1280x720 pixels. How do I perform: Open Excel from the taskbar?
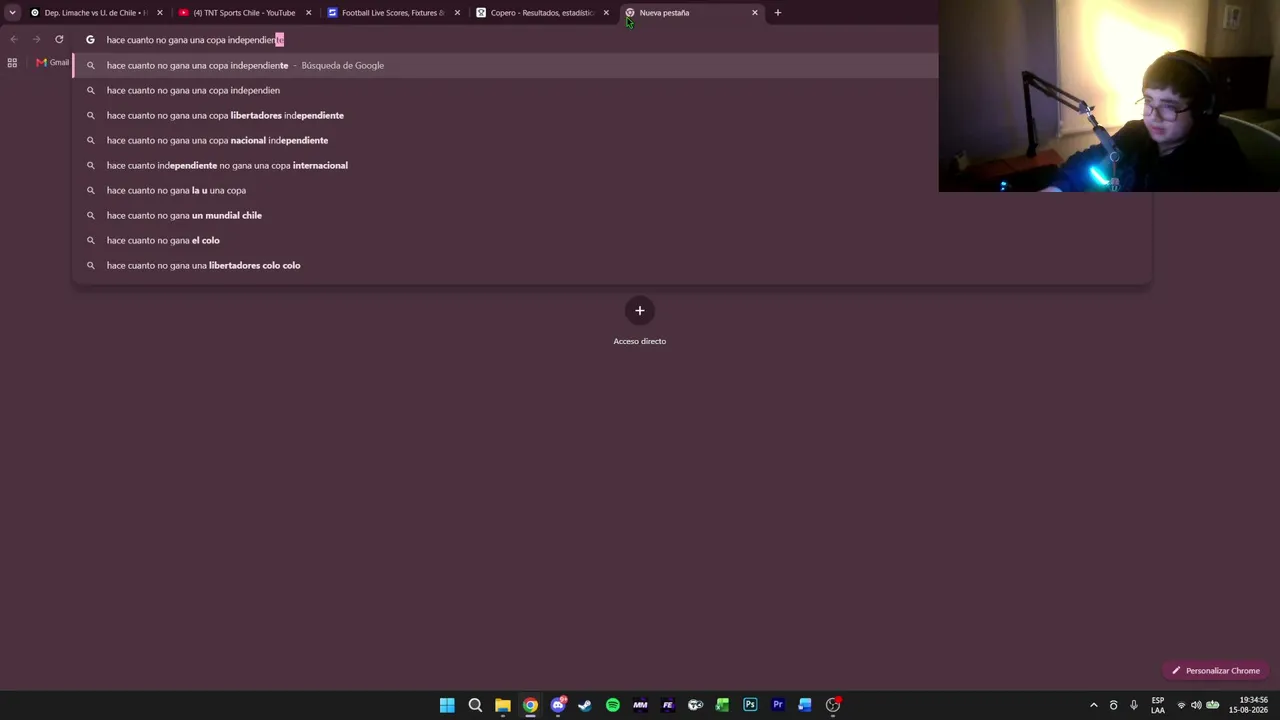722,705
